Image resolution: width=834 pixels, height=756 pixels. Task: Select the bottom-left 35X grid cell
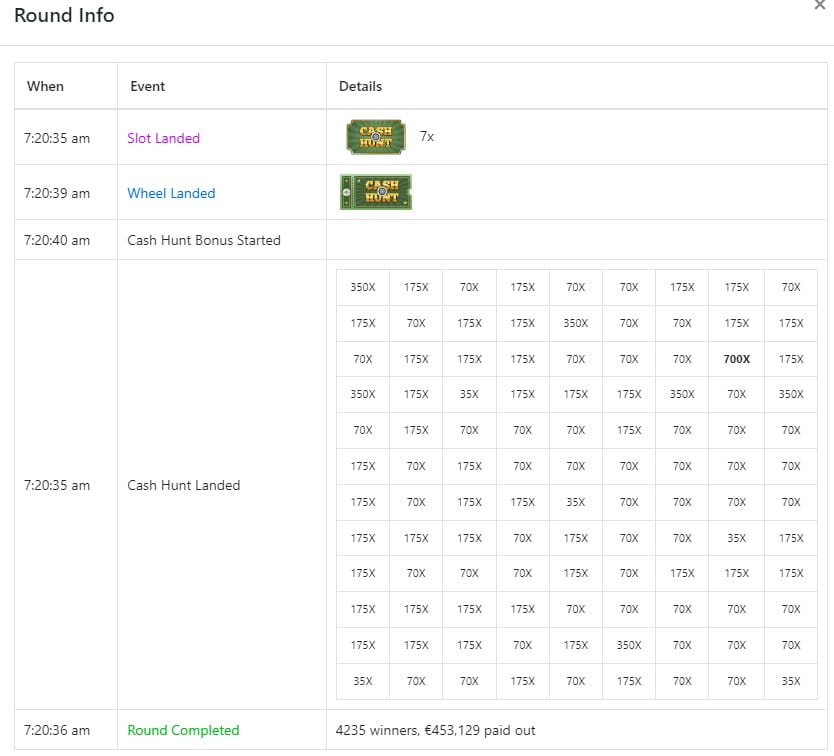pyautogui.click(x=363, y=681)
